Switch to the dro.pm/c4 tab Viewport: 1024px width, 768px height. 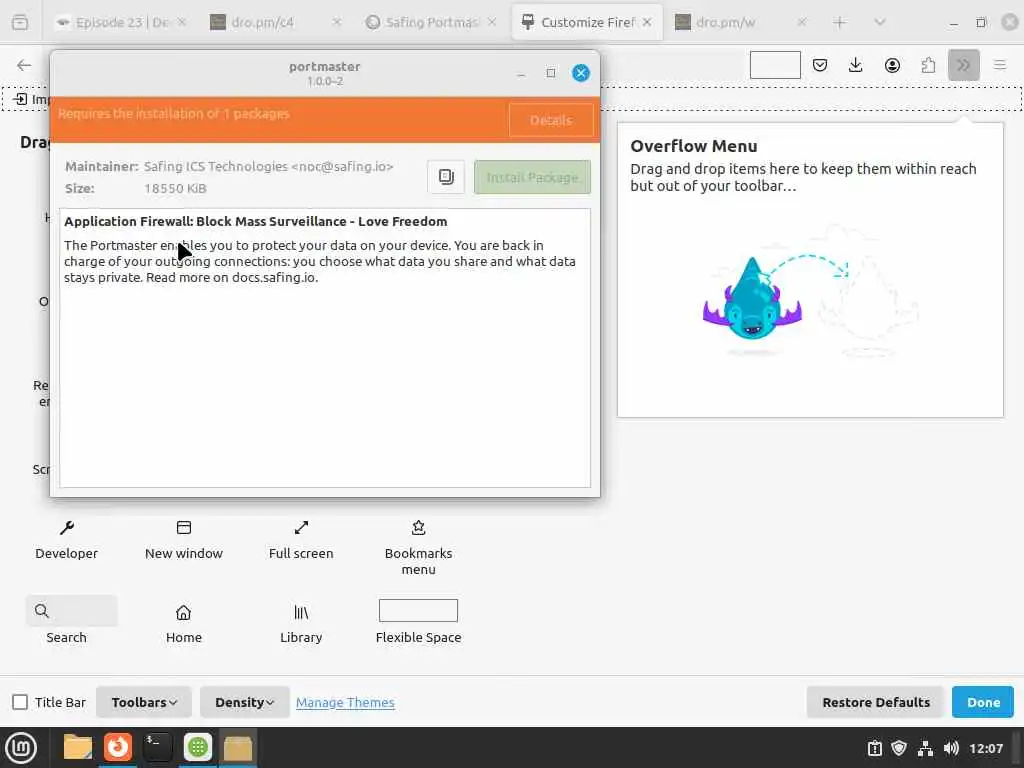(261, 22)
